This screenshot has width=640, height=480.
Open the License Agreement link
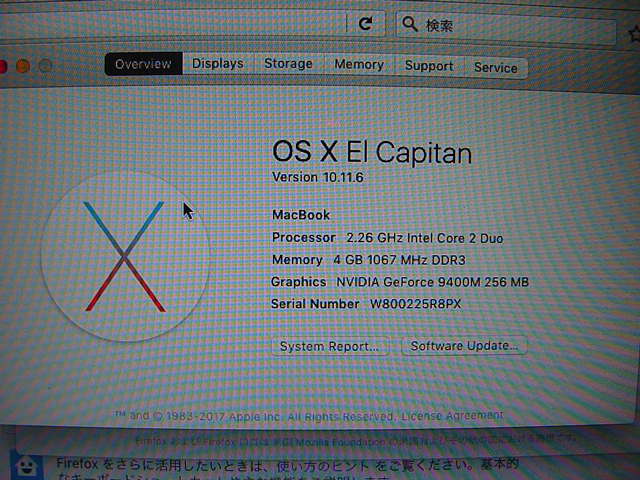452,416
